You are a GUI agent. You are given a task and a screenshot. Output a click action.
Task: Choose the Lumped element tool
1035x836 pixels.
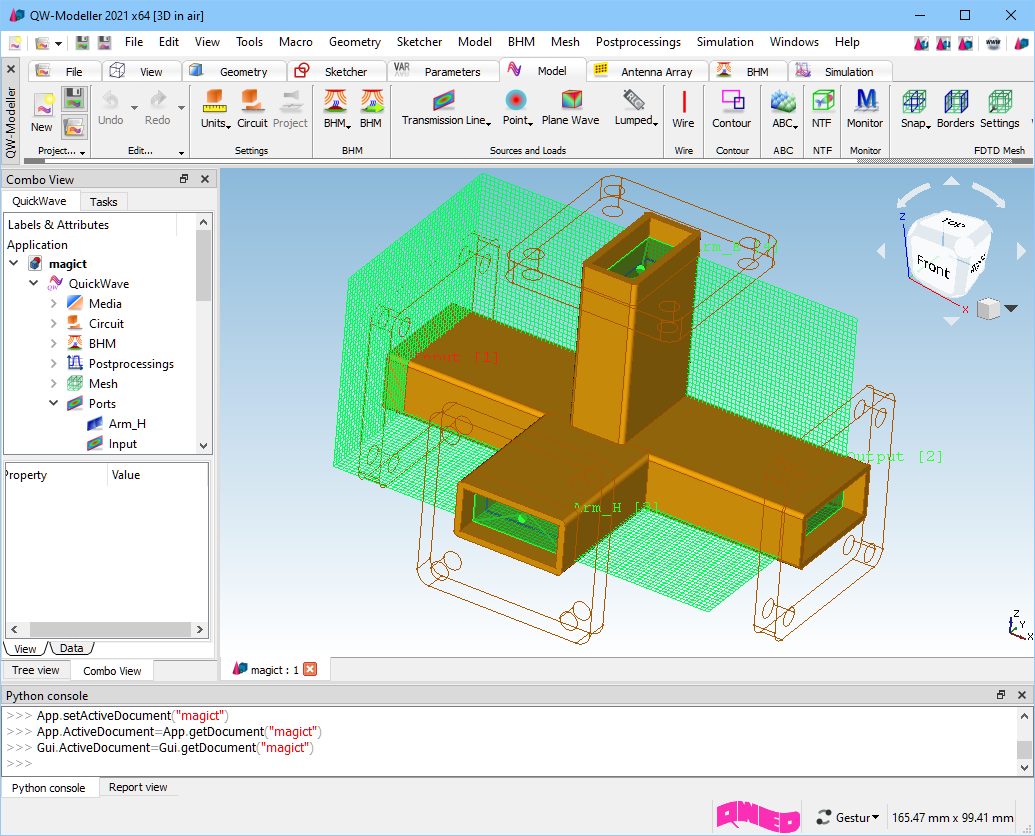point(636,108)
